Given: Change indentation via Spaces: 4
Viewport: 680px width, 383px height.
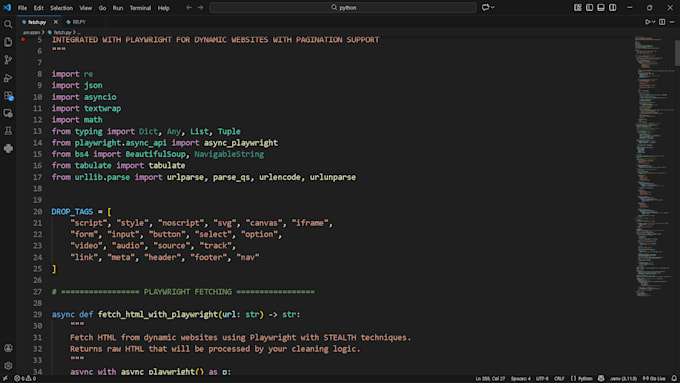Looking at the screenshot, I should [x=520, y=379].
